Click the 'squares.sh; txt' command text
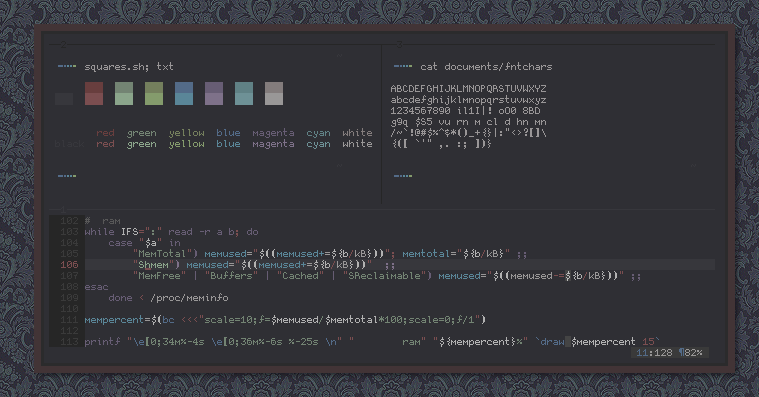Image resolution: width=759 pixels, height=397 pixels. click(x=129, y=67)
